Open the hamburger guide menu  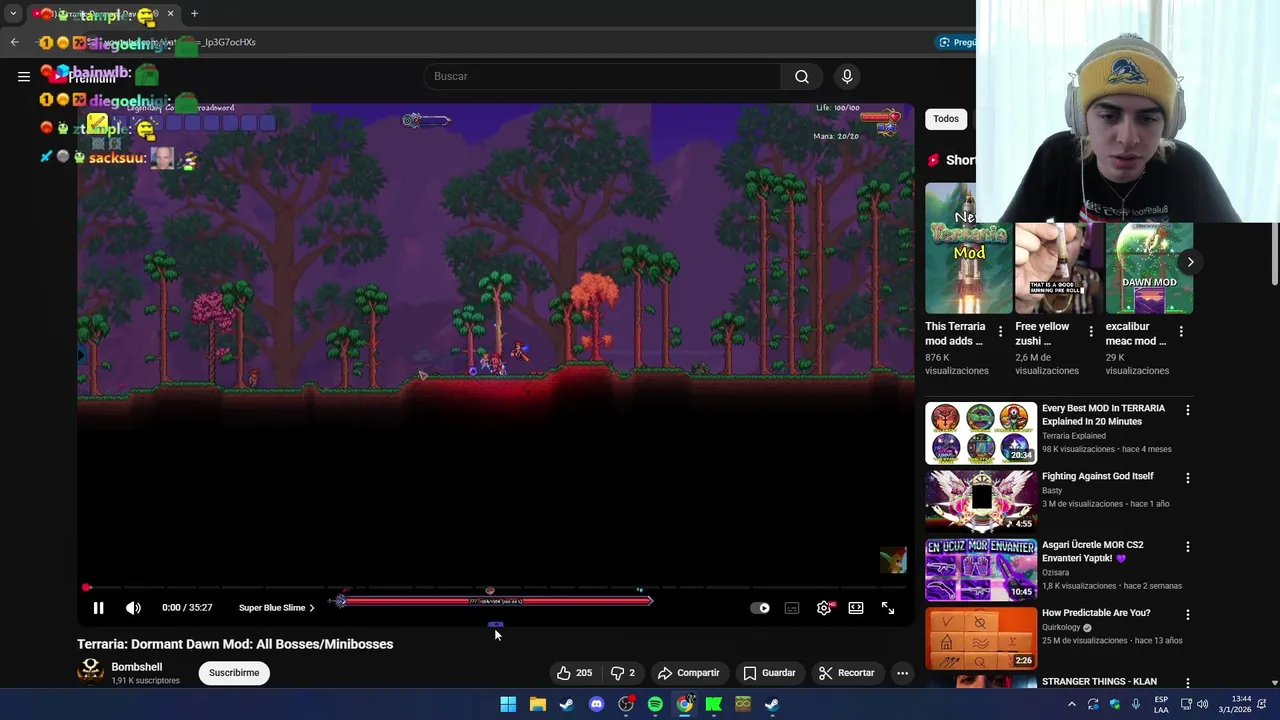[x=24, y=76]
